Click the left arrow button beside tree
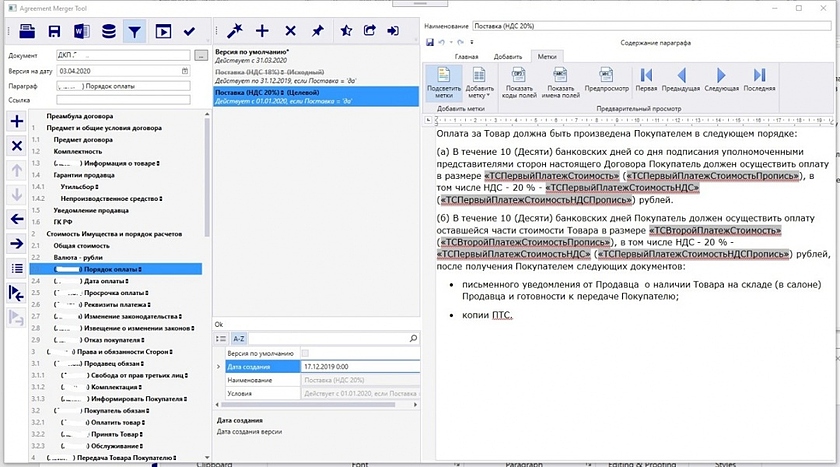The width and height of the screenshot is (840, 467). coord(17,219)
